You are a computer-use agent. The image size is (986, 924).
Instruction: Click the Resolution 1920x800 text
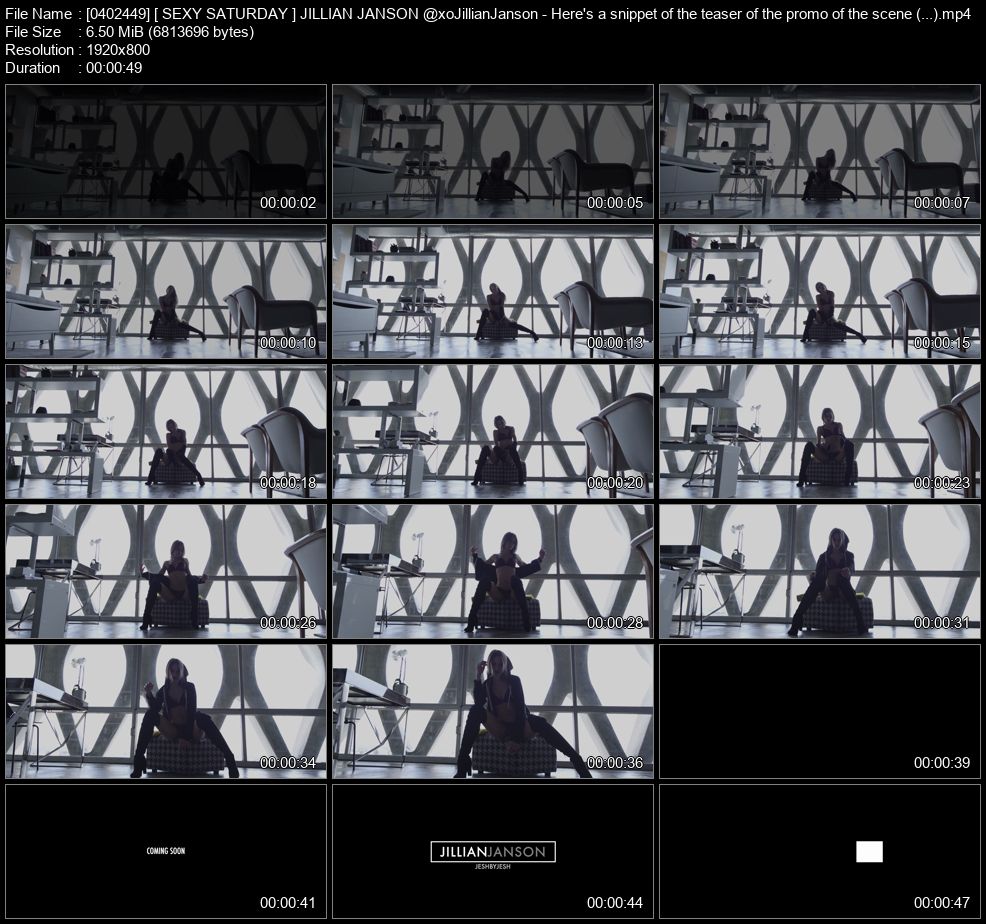click(x=78, y=49)
